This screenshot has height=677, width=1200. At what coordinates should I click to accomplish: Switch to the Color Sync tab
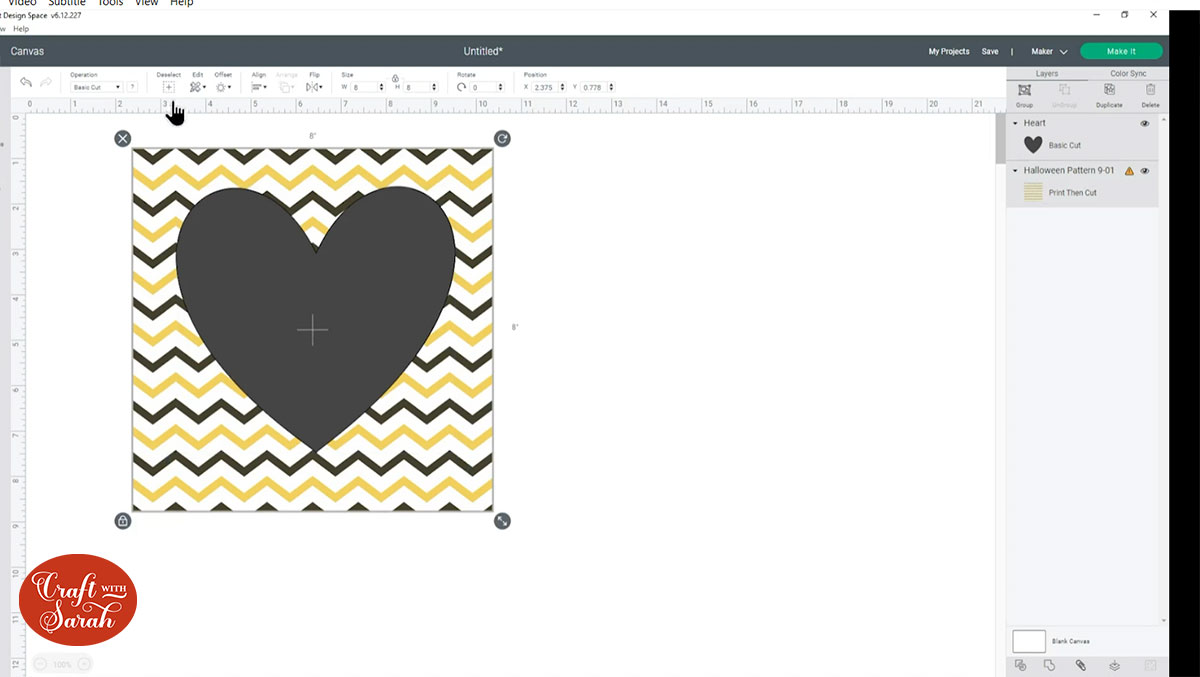point(1128,73)
